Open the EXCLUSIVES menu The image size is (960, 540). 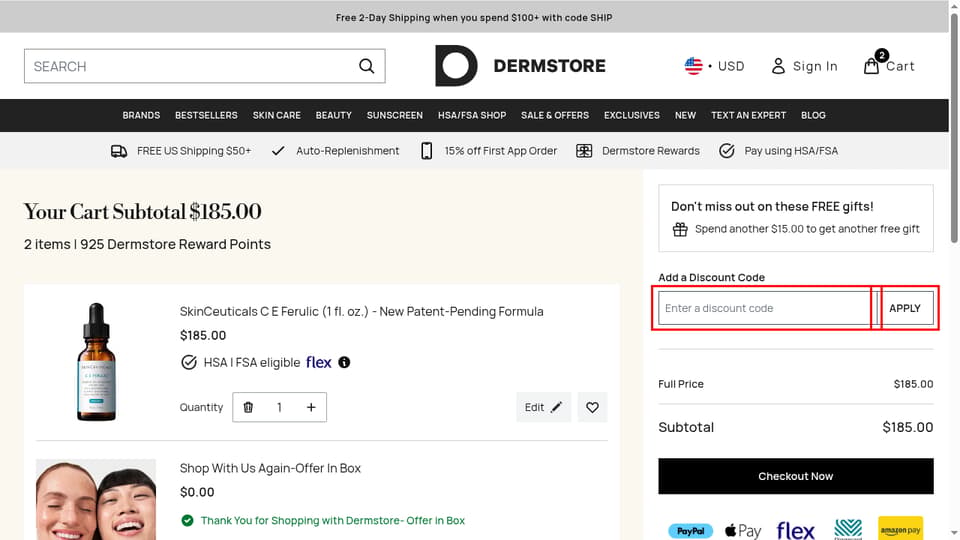coord(632,115)
